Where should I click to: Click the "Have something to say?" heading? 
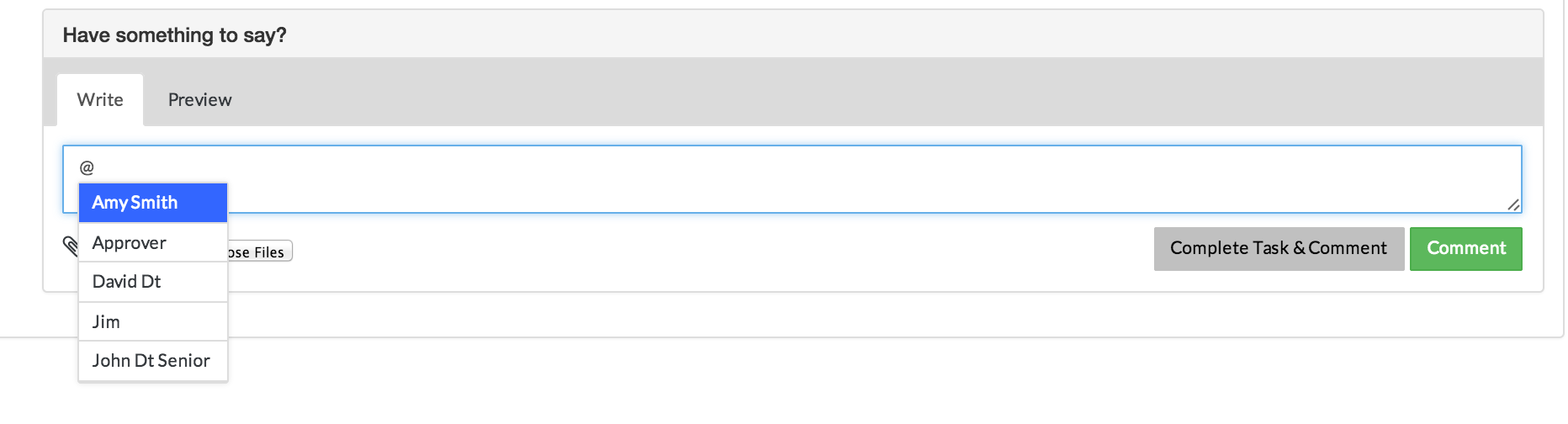(174, 35)
